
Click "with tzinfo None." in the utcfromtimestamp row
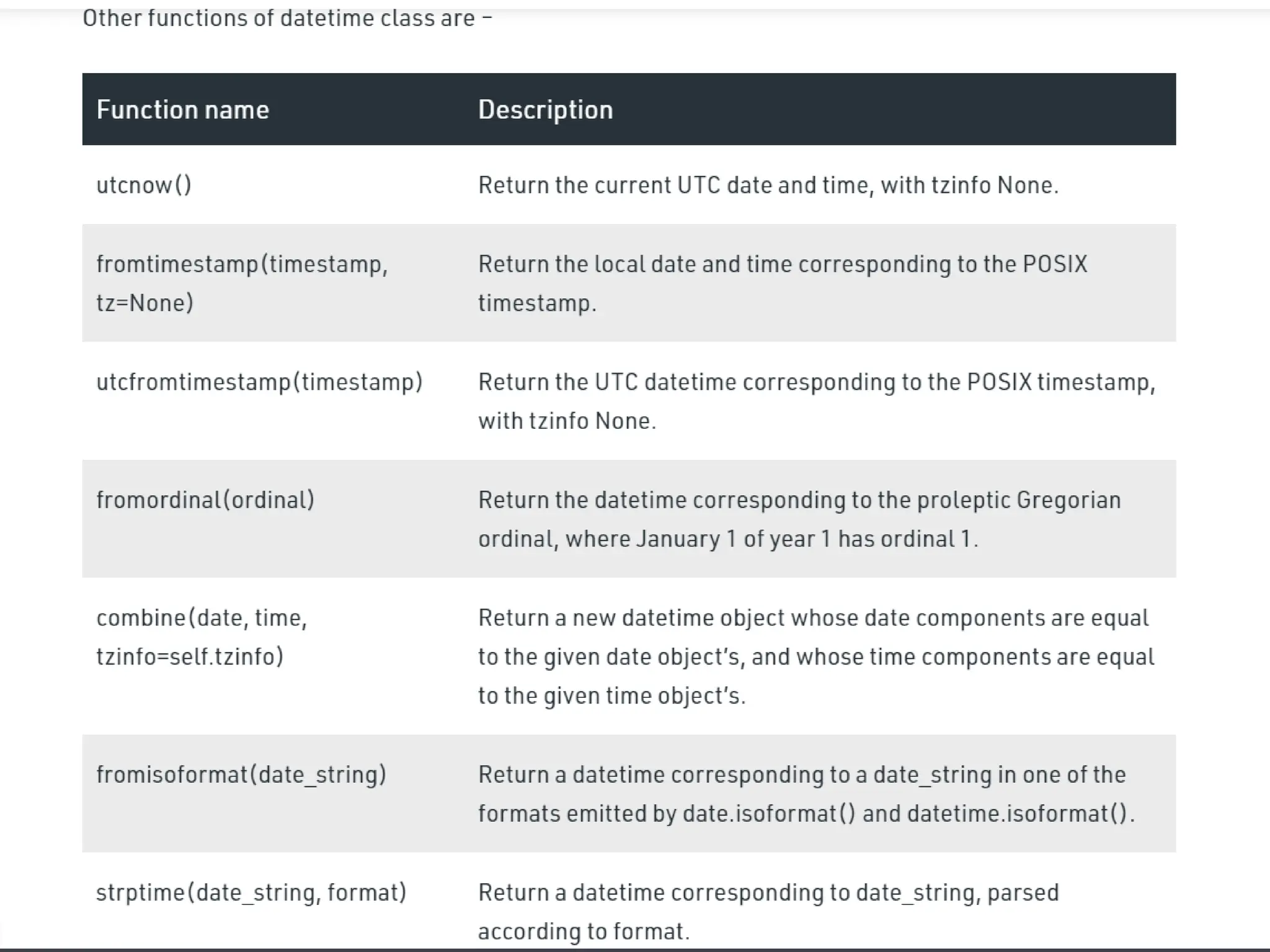coord(566,421)
